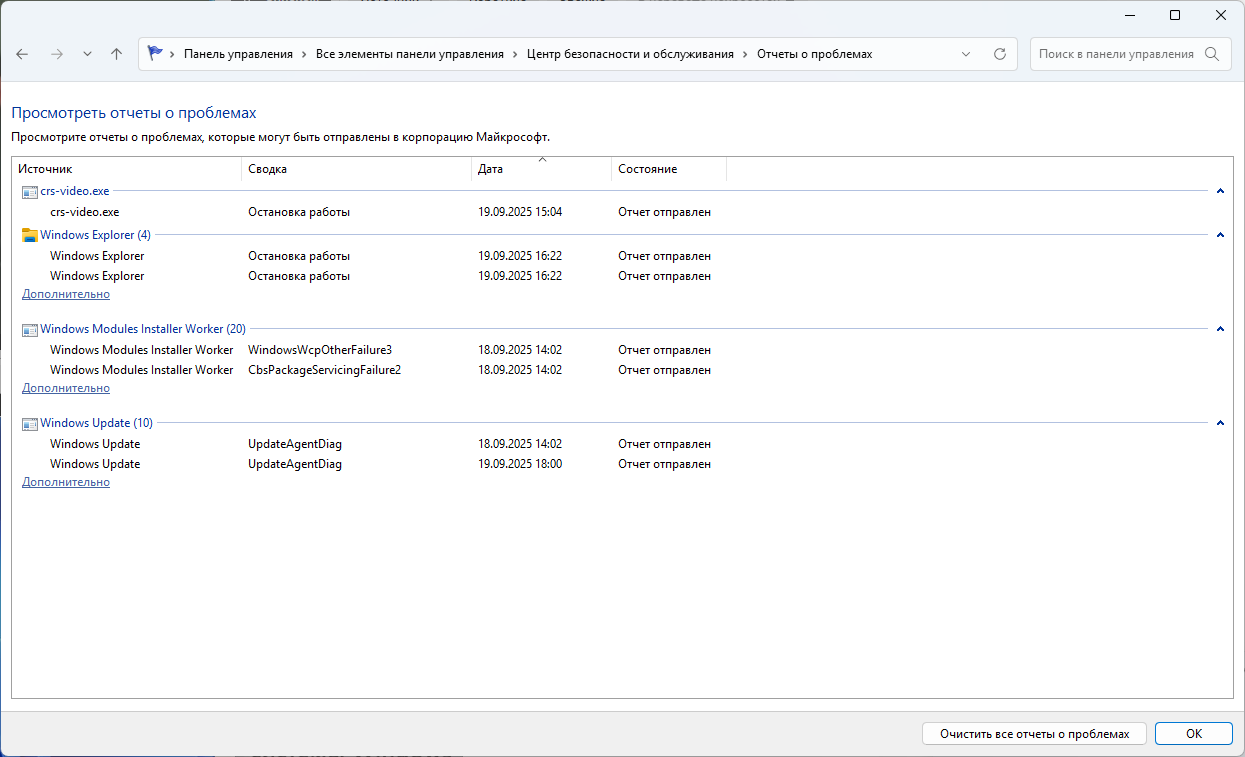This screenshot has width=1245, height=757.
Task: Select the WindowsWcpOtherFailure3 report row
Action: pos(320,350)
